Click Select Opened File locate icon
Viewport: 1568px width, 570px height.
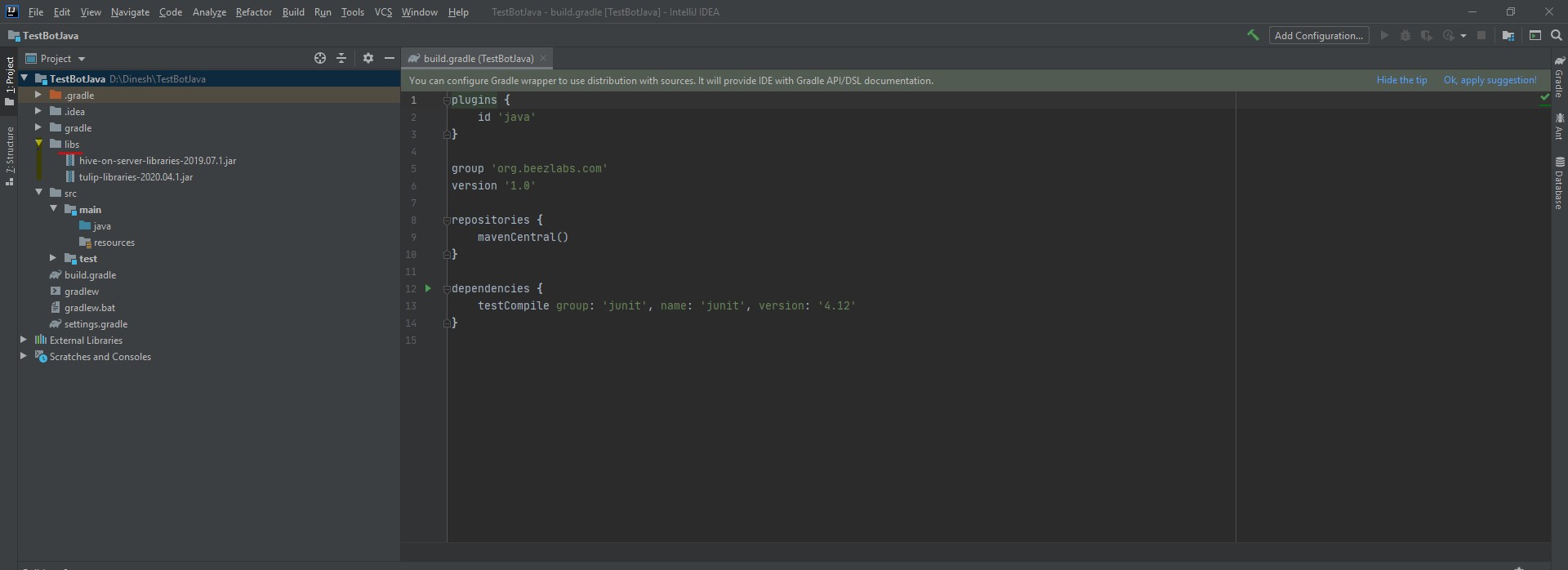click(x=320, y=58)
